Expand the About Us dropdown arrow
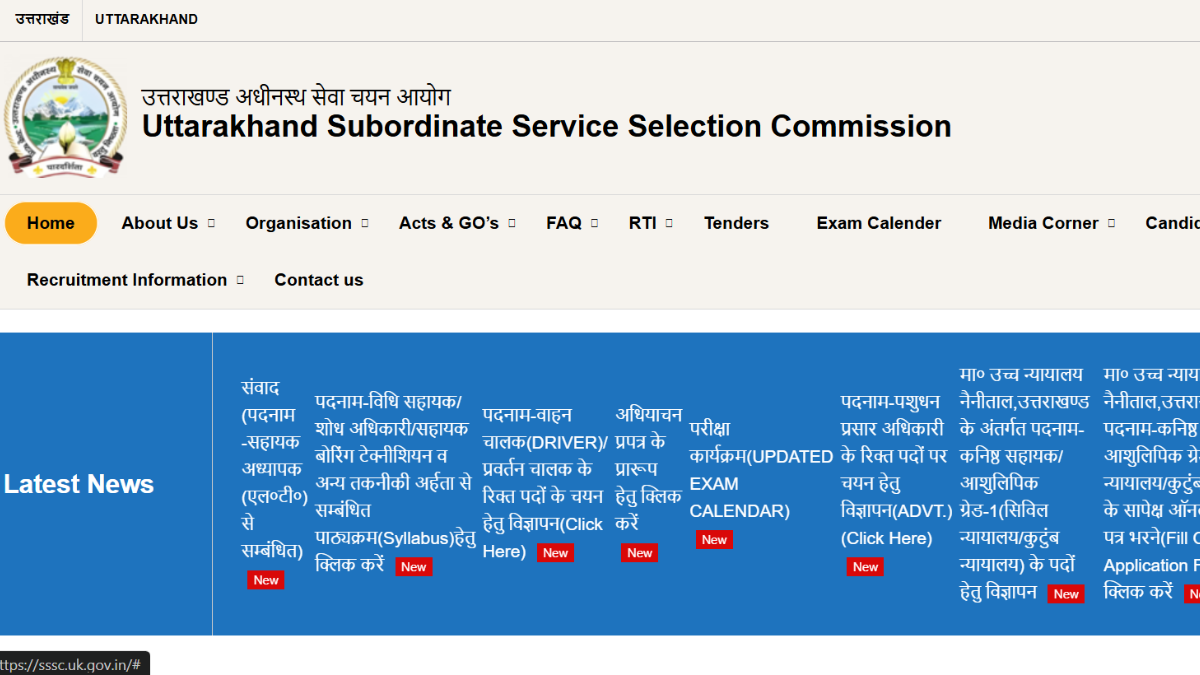The width and height of the screenshot is (1200, 675). click(211, 223)
